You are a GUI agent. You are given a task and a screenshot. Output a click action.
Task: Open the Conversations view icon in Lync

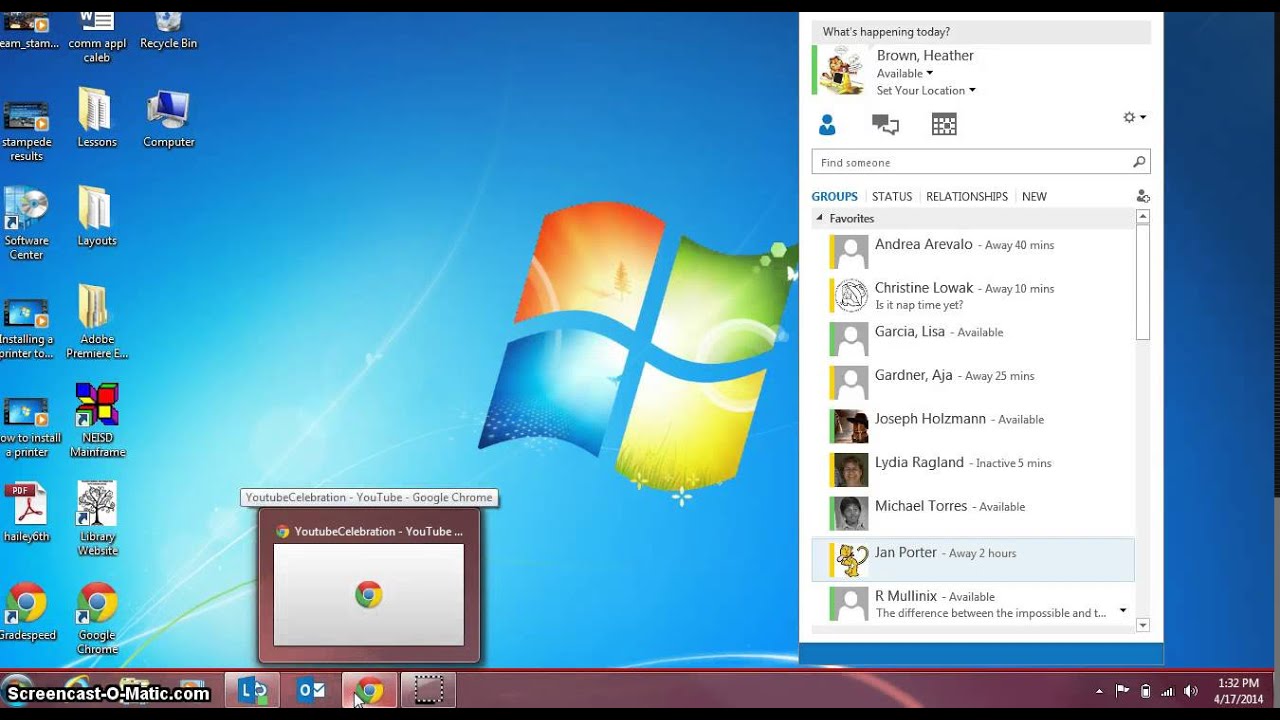coord(885,125)
